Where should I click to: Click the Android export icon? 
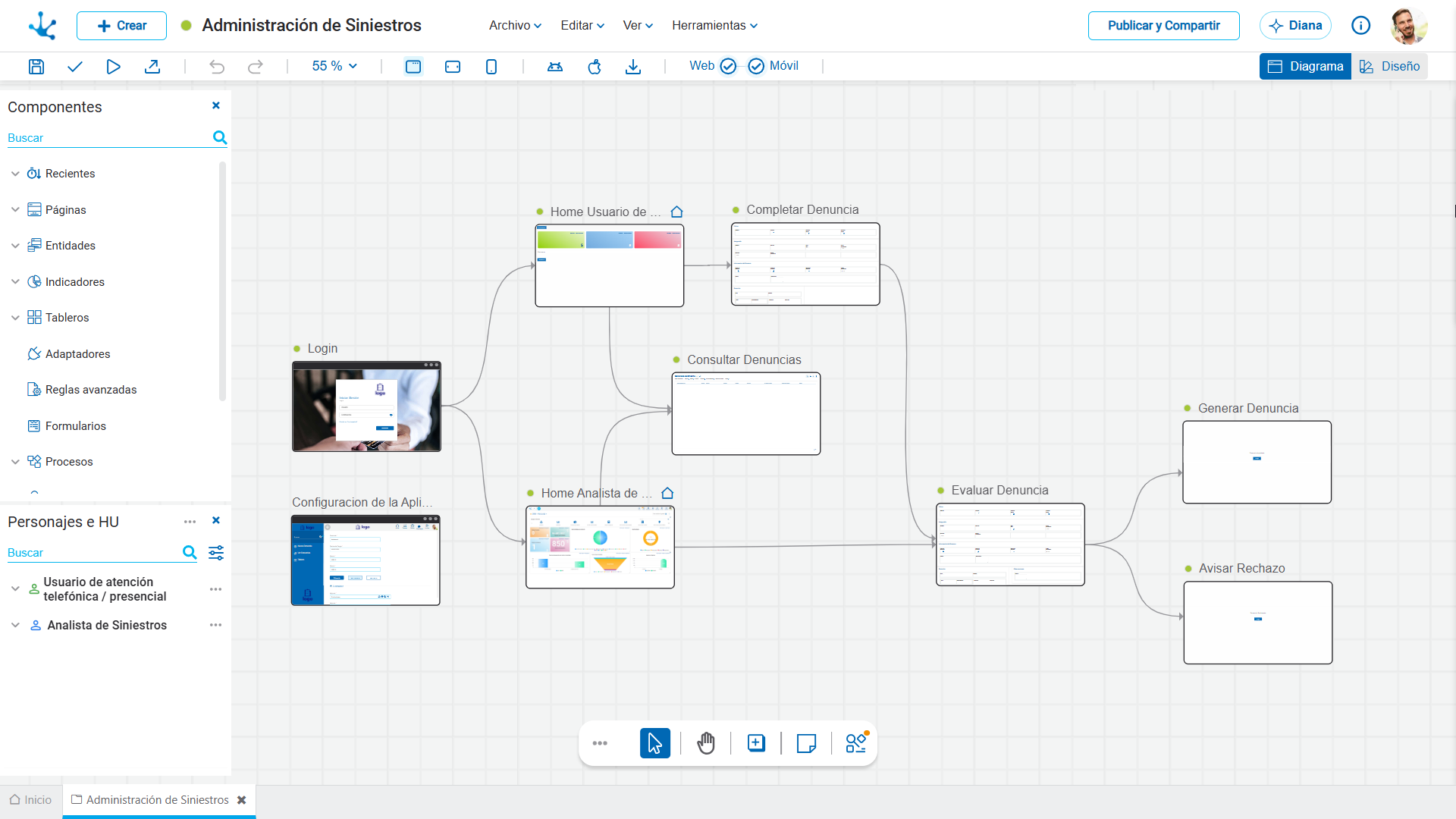(x=555, y=67)
